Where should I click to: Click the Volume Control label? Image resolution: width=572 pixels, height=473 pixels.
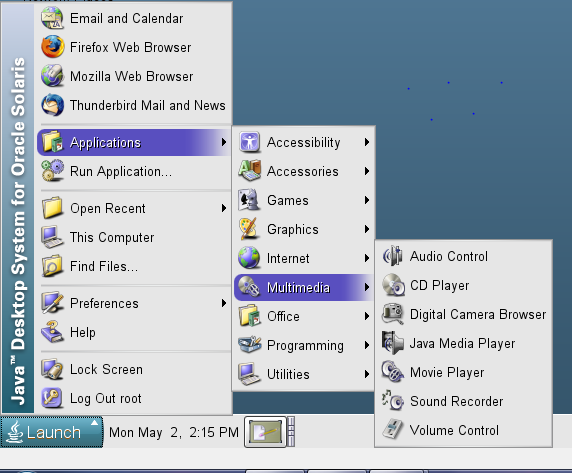pos(454,430)
